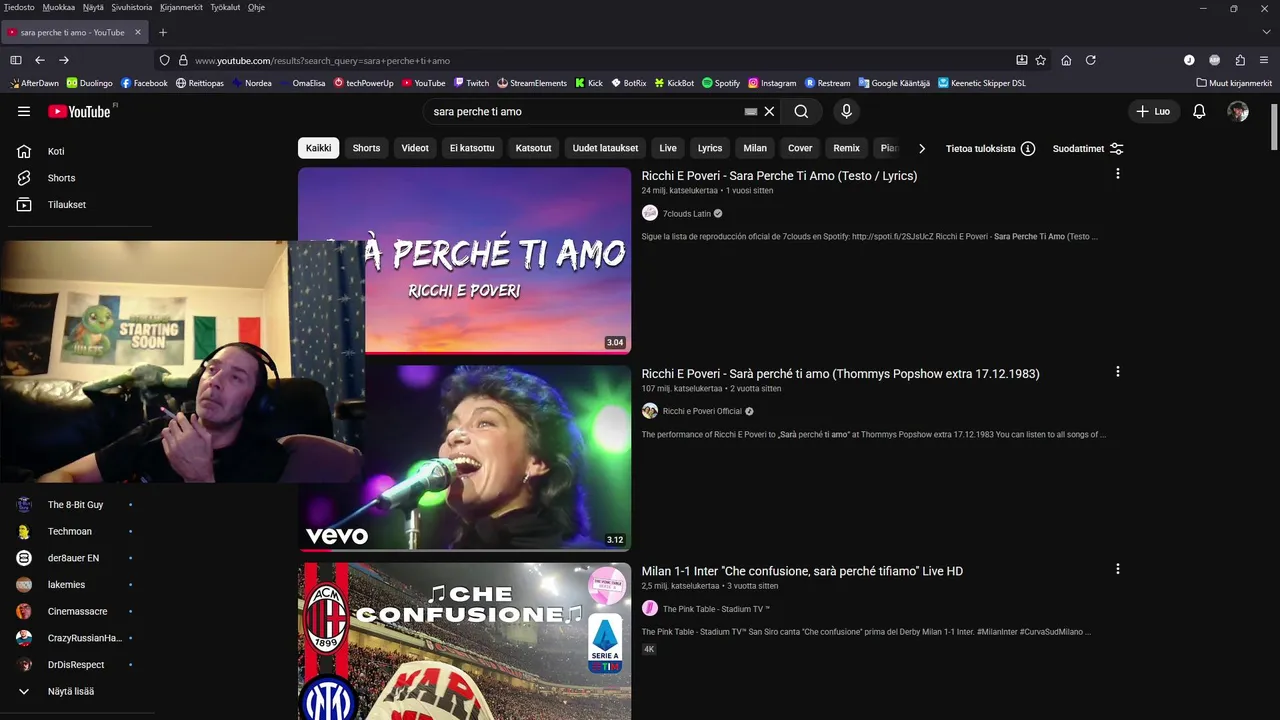Image resolution: width=1280 pixels, height=720 pixels.
Task: Open options for Milan 1-1 Inter result
Action: pyautogui.click(x=1117, y=569)
